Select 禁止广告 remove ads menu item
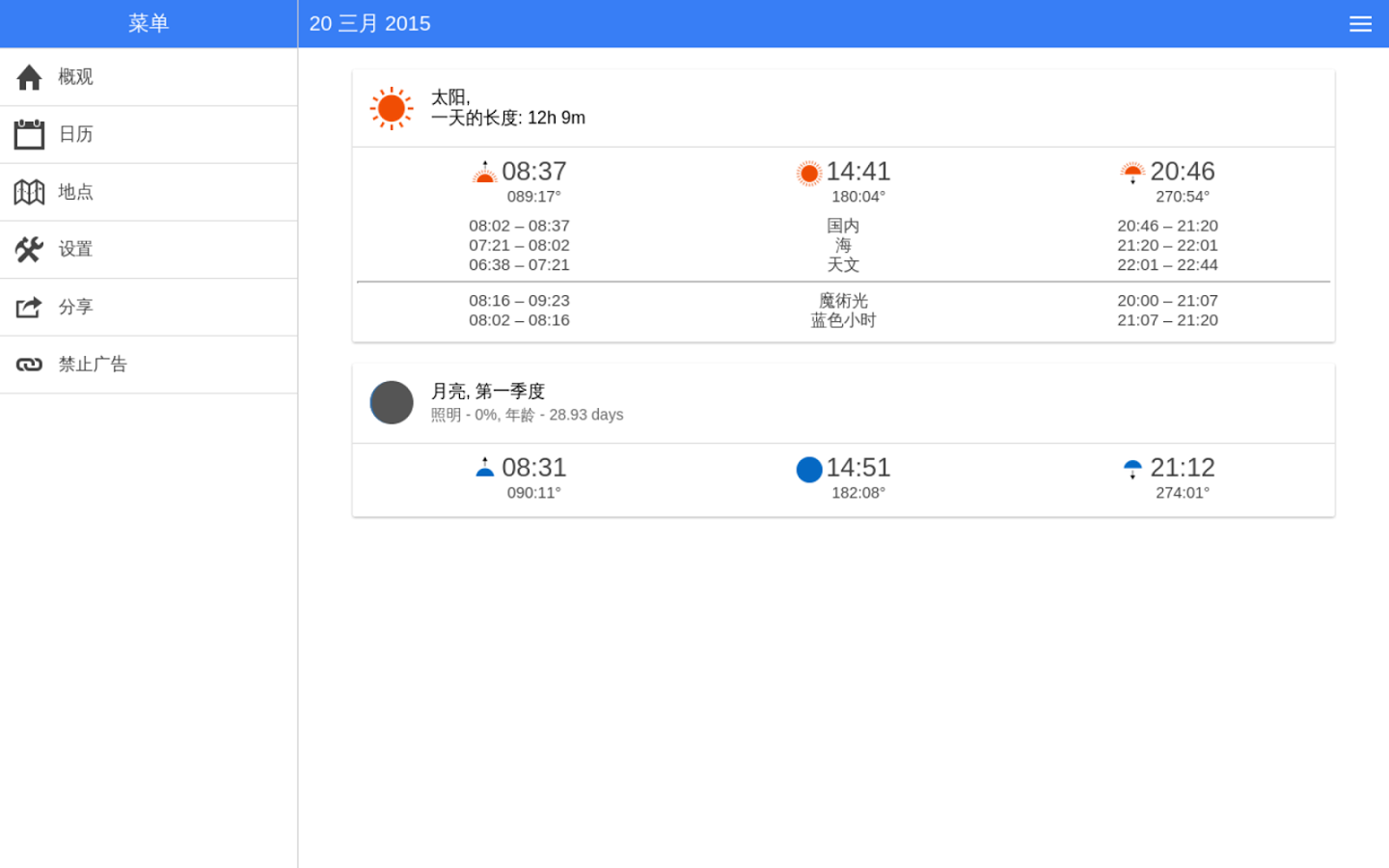This screenshot has height=868, width=1389. pyautogui.click(x=149, y=365)
